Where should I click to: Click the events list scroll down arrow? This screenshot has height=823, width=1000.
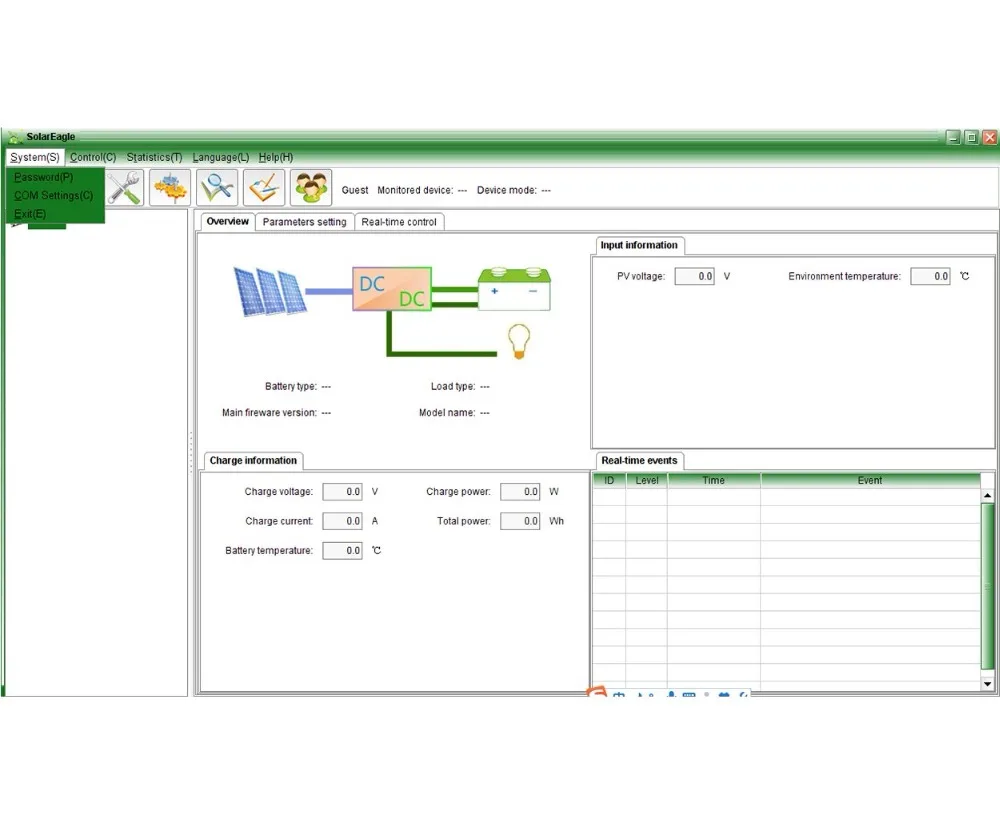pos(987,684)
